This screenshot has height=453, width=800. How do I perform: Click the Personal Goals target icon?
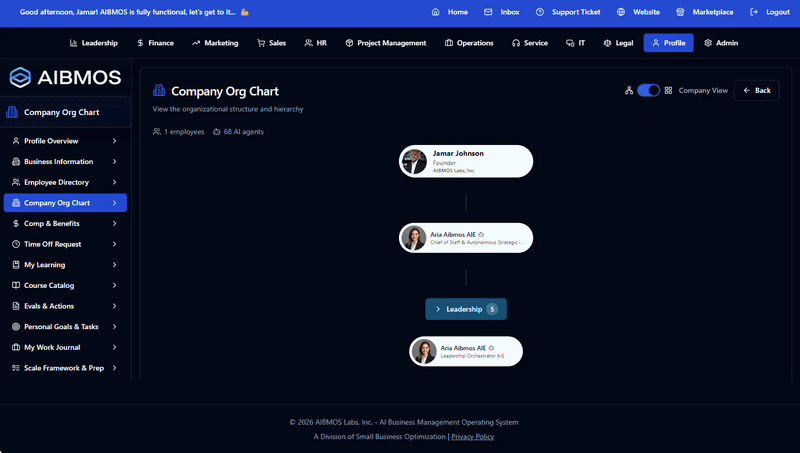tap(16, 326)
